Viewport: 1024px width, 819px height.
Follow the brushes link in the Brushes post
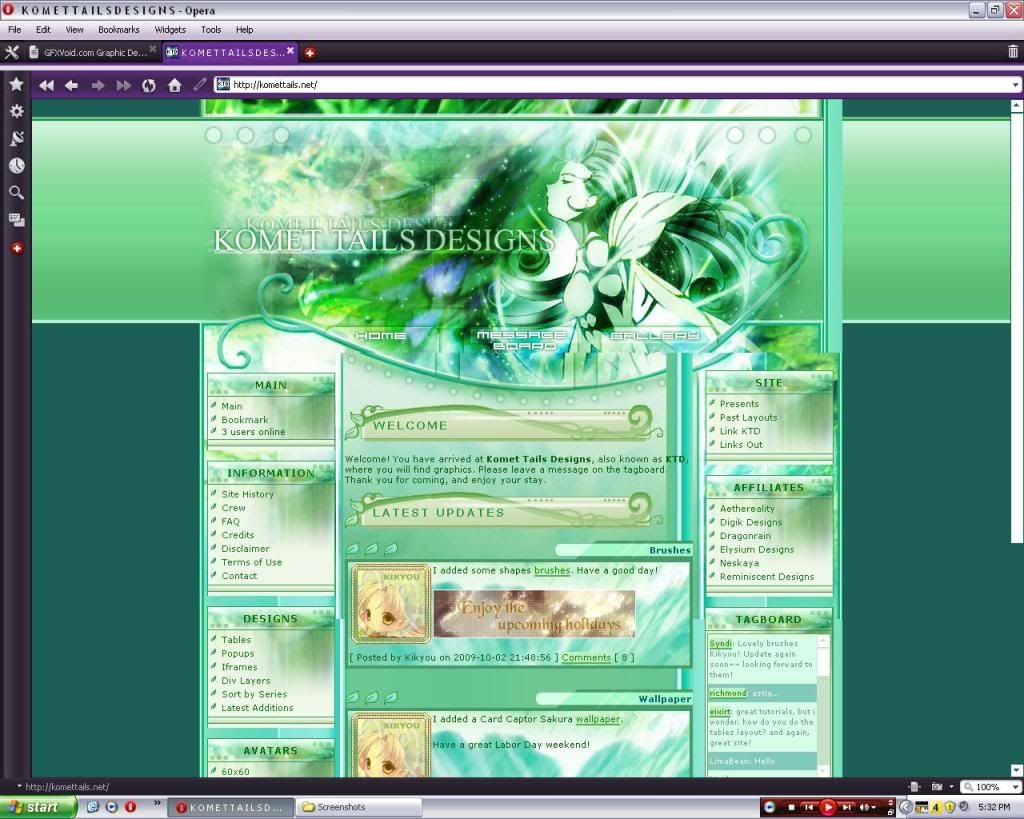(x=552, y=570)
